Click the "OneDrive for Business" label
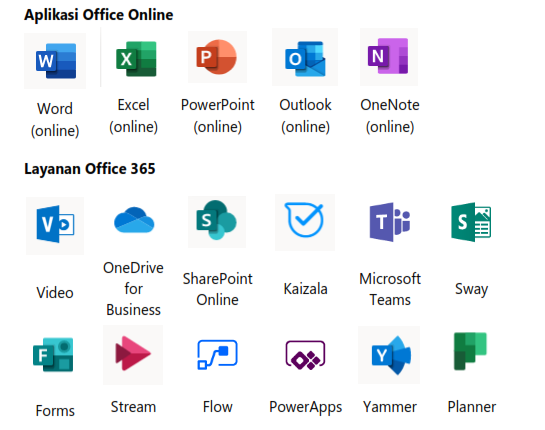Screen dimensions: 545x430 (133, 289)
